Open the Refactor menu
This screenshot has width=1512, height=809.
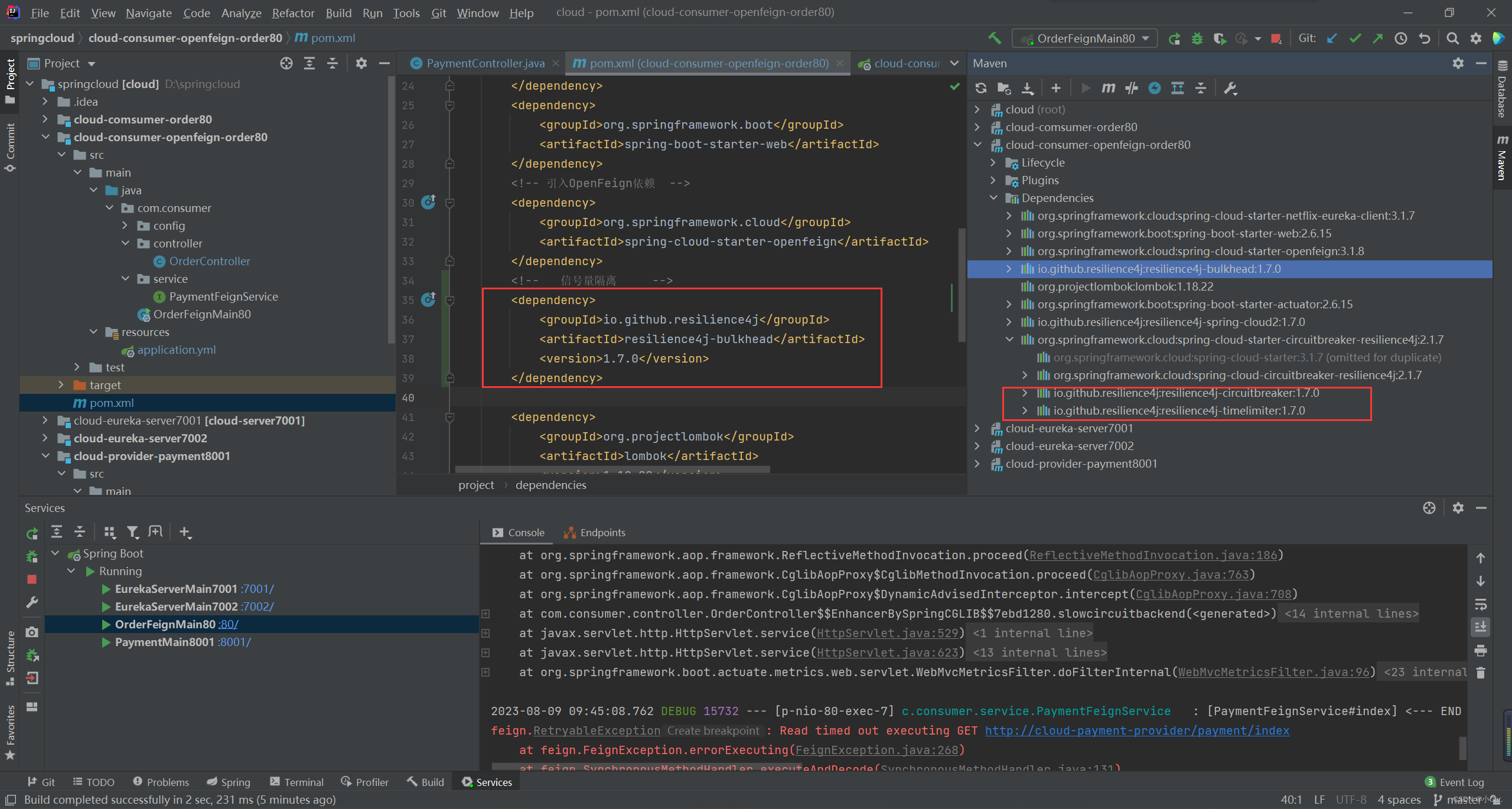293,12
